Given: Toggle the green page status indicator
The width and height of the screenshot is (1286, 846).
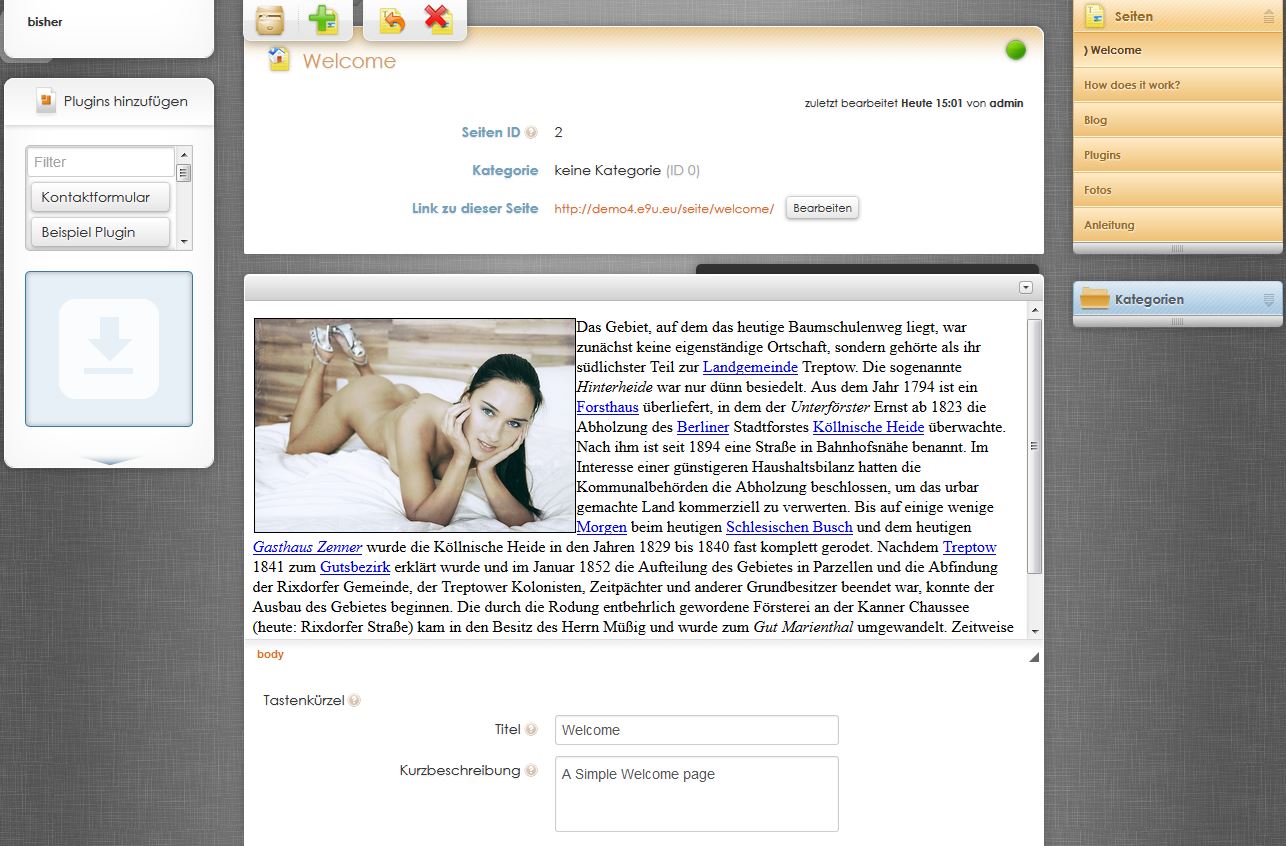Looking at the screenshot, I should coord(1015,49).
